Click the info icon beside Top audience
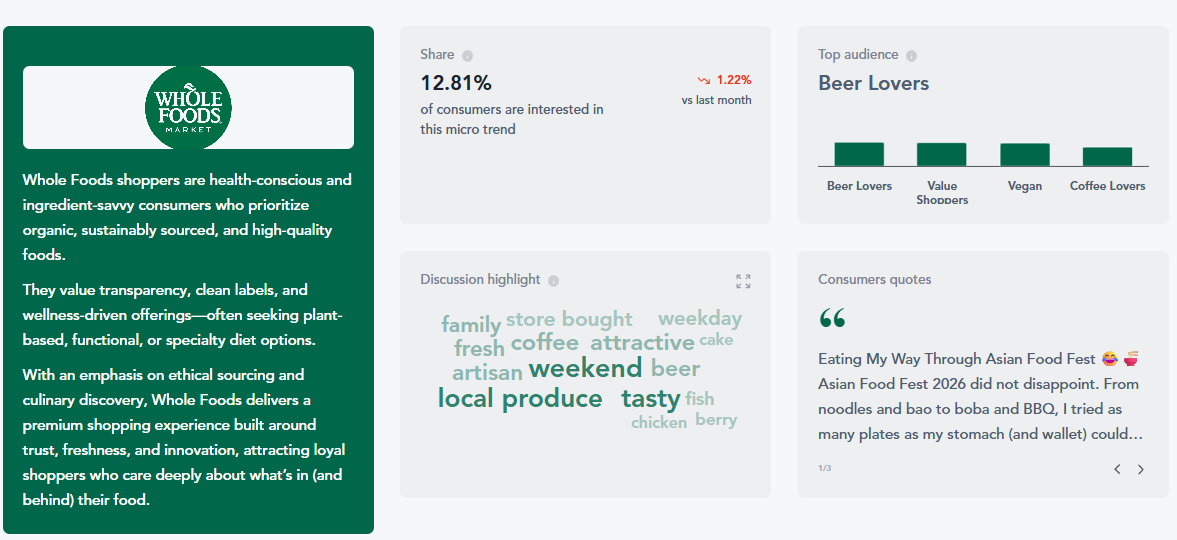The image size is (1177, 540). (911, 56)
